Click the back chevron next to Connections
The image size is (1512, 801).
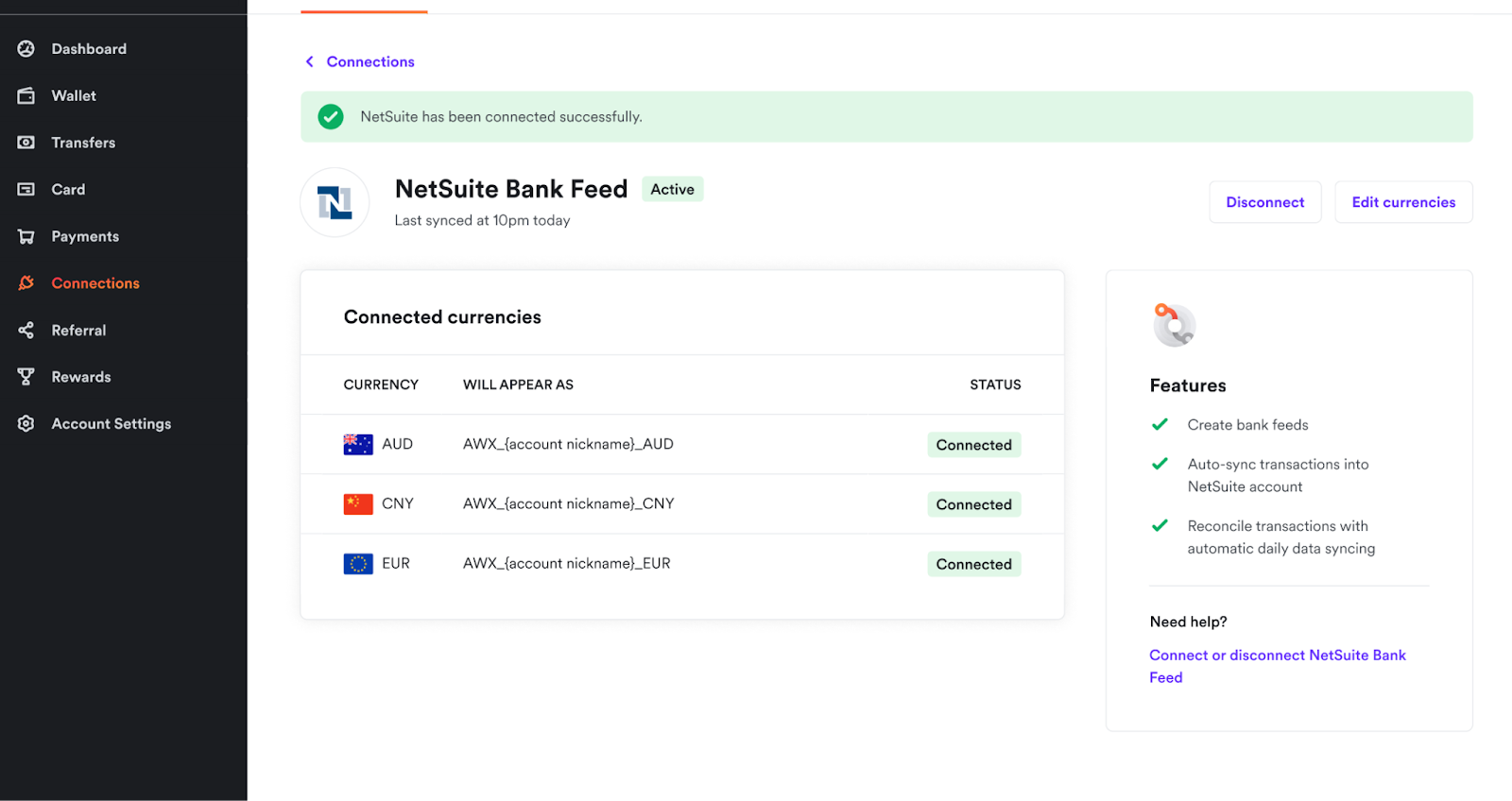309,61
